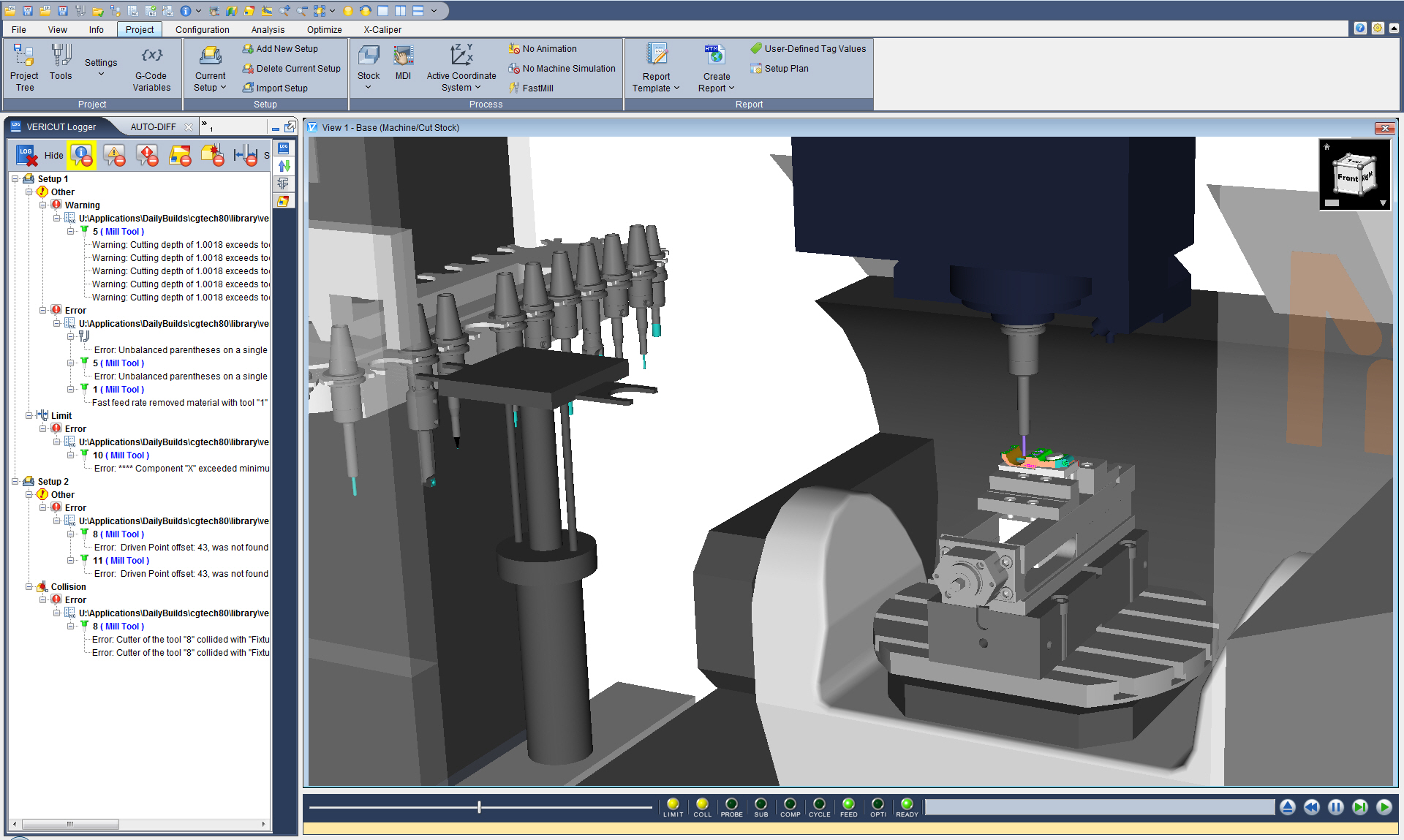Image resolution: width=1404 pixels, height=840 pixels.
Task: Open the Report Template dropdown
Action: [656, 68]
